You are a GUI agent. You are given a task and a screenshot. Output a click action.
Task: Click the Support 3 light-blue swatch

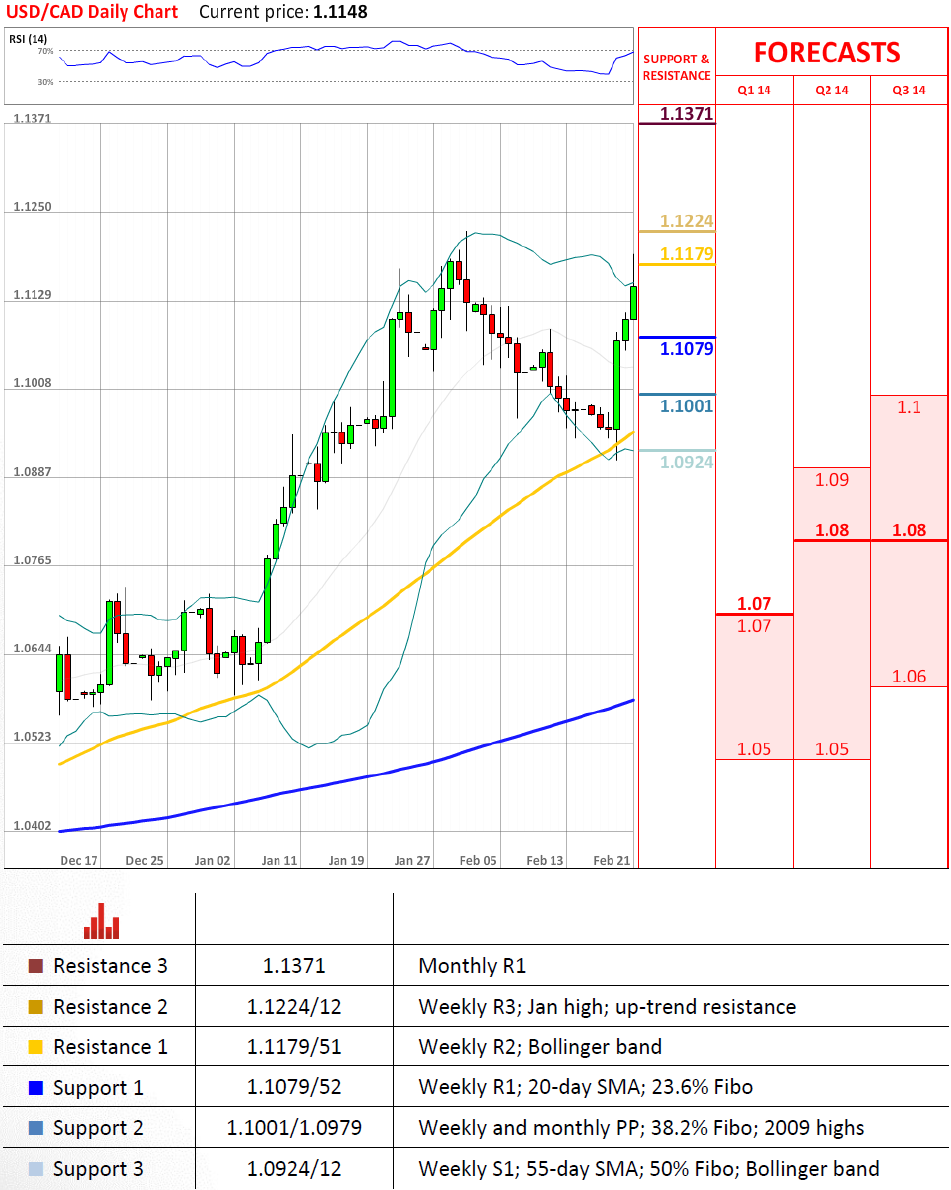tap(36, 1169)
